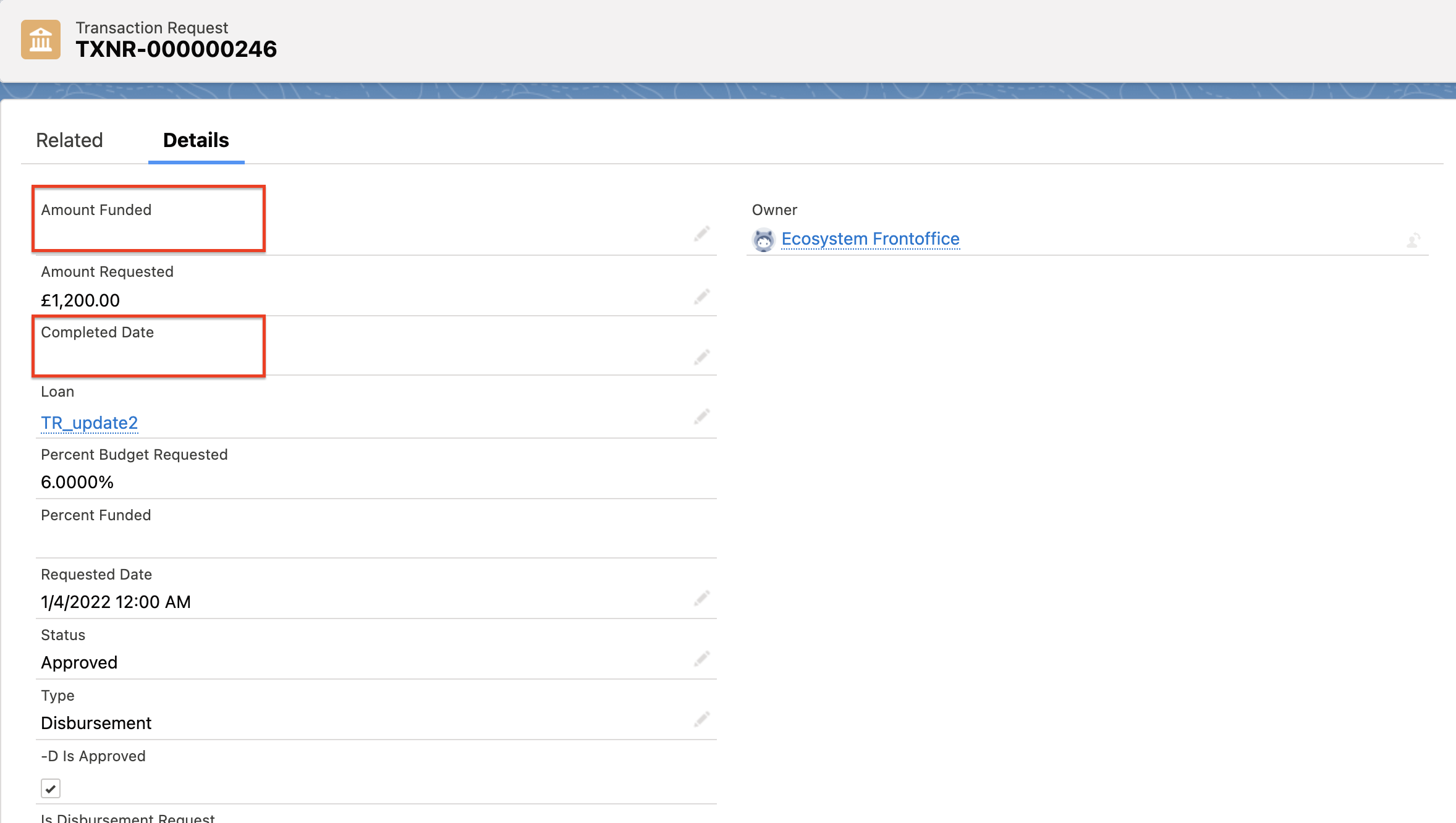The width and height of the screenshot is (1456, 823).
Task: Select the Details tab
Action: pyautogui.click(x=196, y=140)
